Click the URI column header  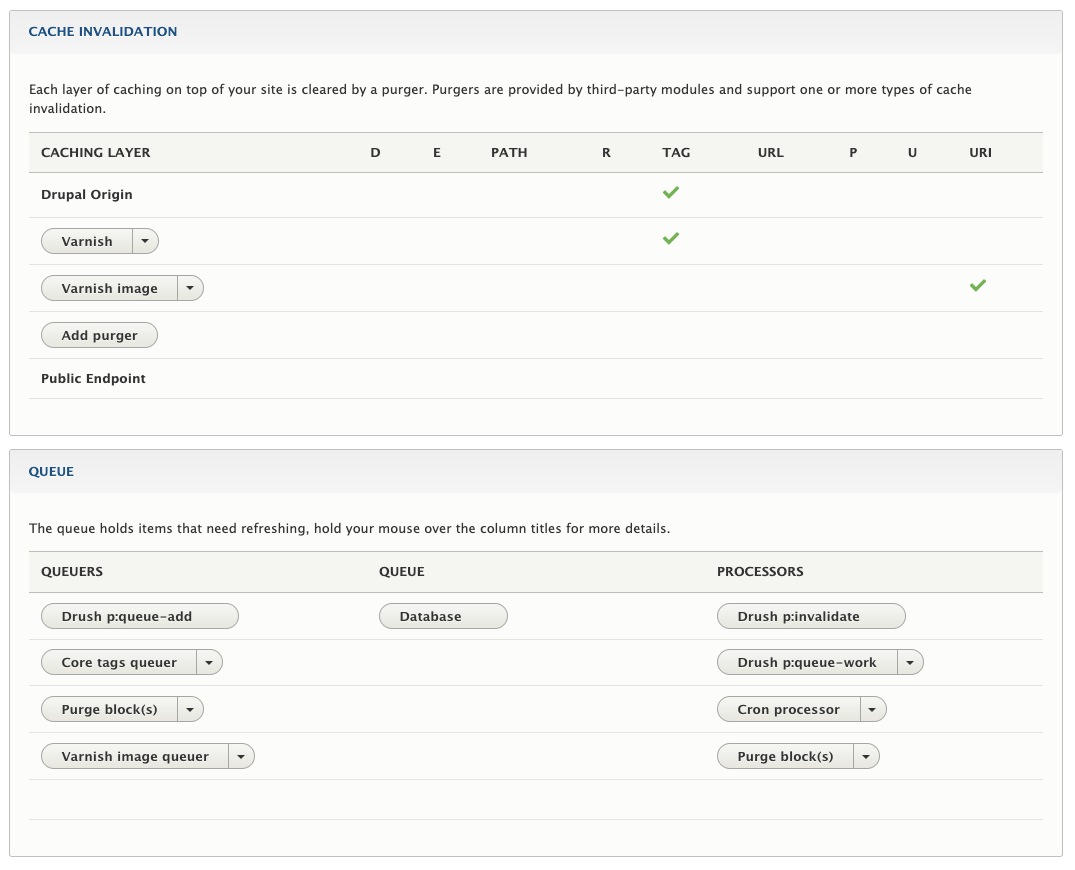coord(980,153)
